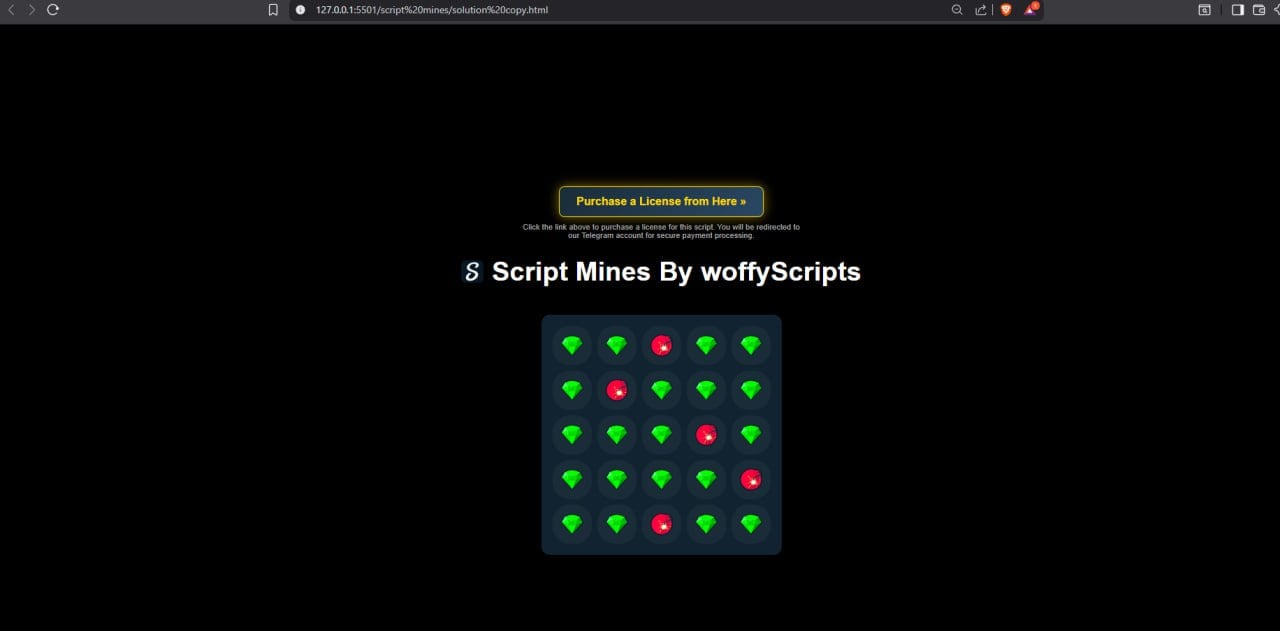Click the mine in the fourth row
This screenshot has height=631, width=1280.
click(x=751, y=480)
